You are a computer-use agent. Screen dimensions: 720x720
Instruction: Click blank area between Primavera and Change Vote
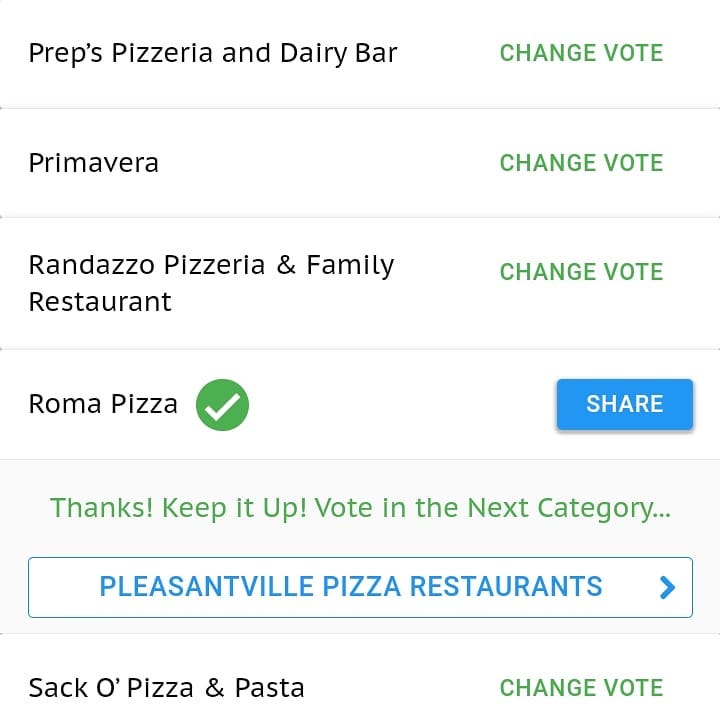point(329,163)
